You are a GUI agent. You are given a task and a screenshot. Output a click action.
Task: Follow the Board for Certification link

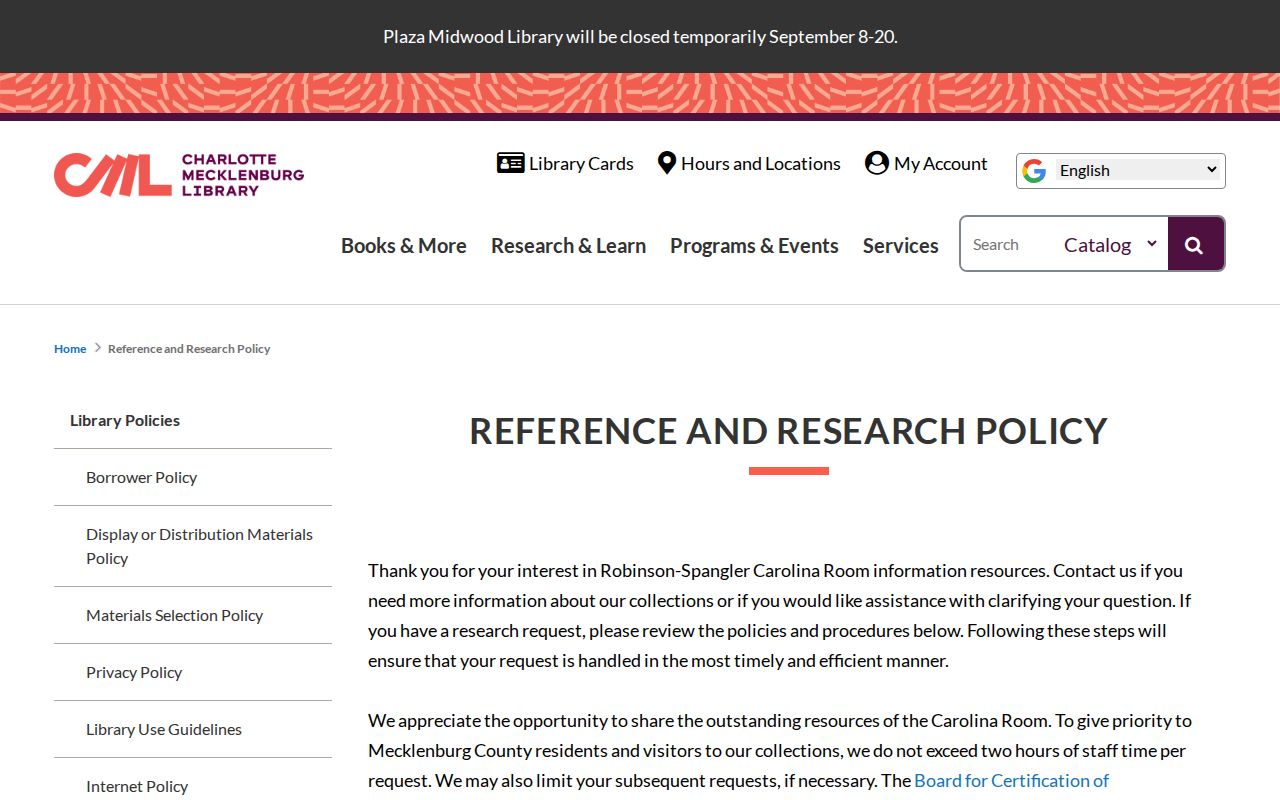1012,780
